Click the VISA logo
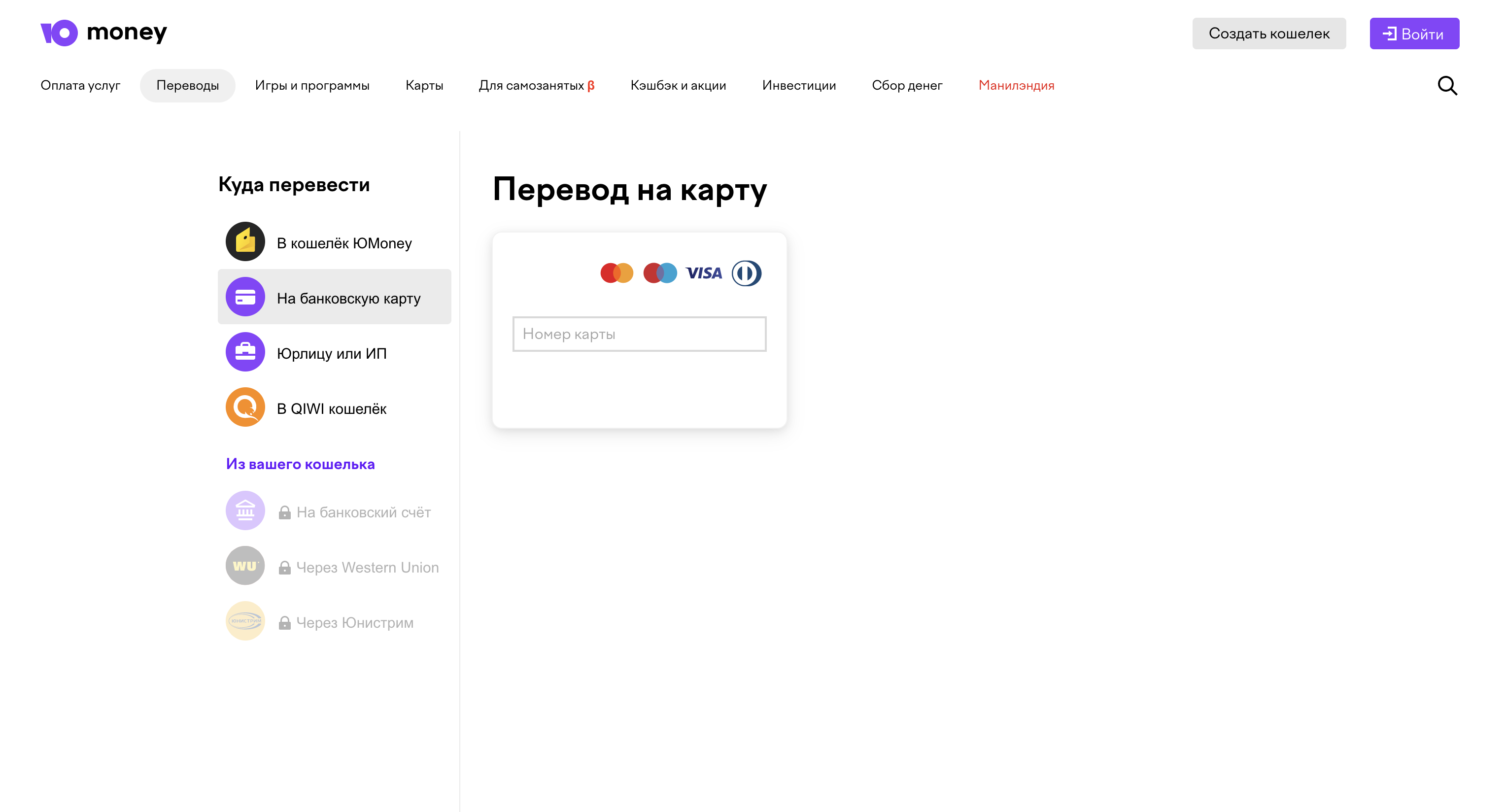The height and width of the screenshot is (812, 1506). point(704,273)
